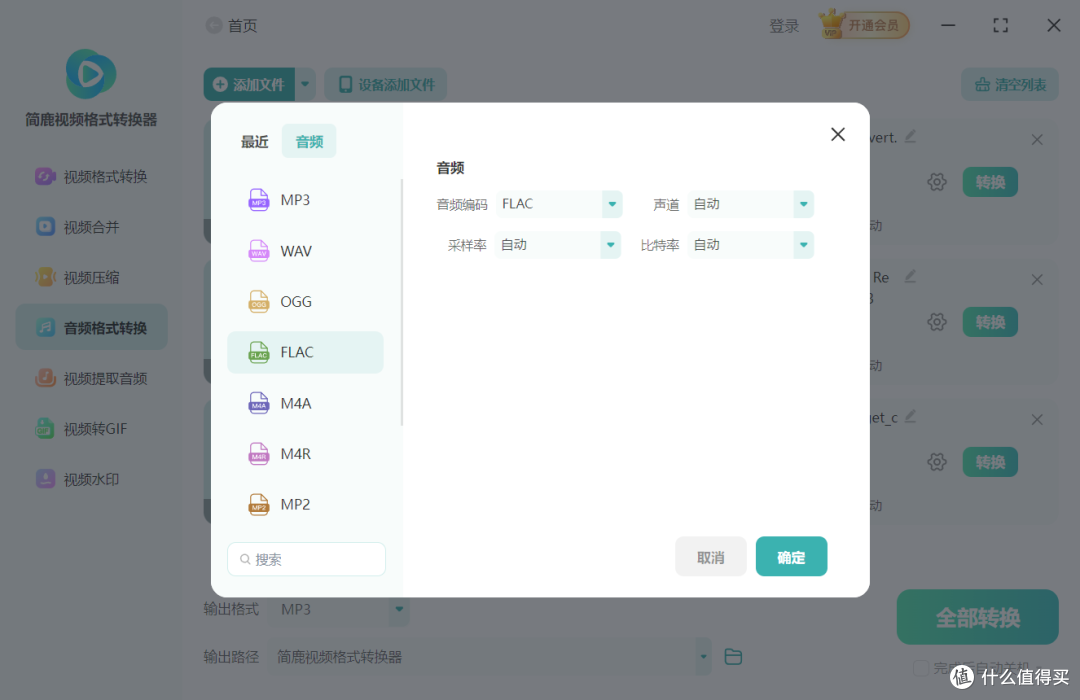Viewport: 1080px width, 700px height.
Task: Remove the second file with X
Action: click(1037, 280)
